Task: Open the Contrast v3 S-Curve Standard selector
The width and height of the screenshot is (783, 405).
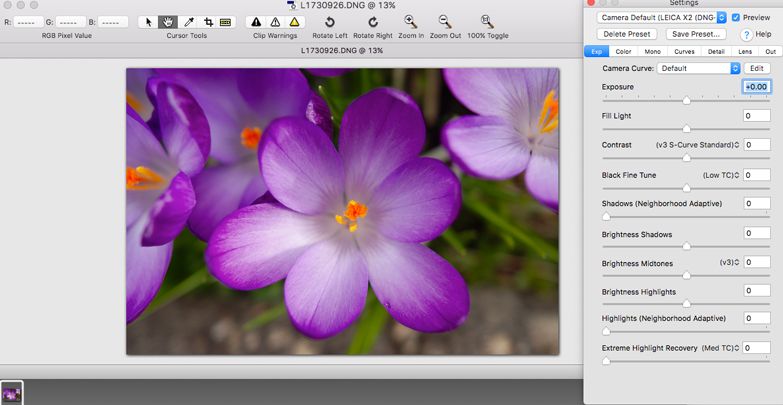Action: [698, 145]
